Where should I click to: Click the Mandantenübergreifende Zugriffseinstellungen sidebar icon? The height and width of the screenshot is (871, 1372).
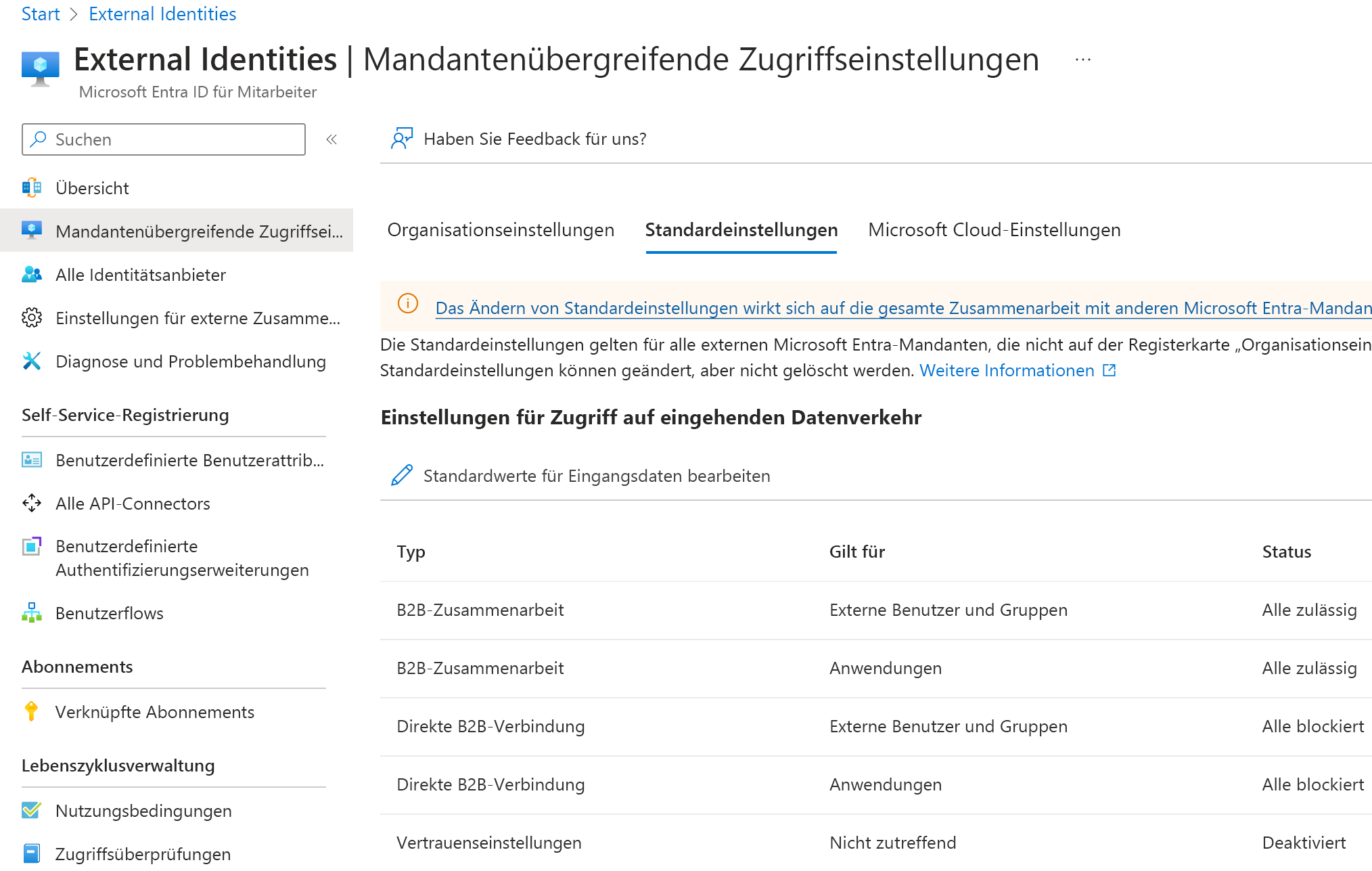tap(32, 231)
